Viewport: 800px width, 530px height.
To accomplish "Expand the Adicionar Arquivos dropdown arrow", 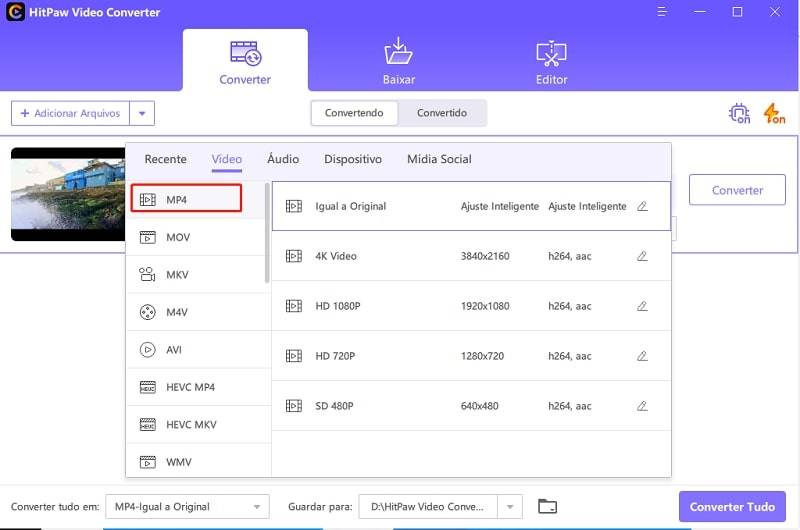I will coord(142,113).
